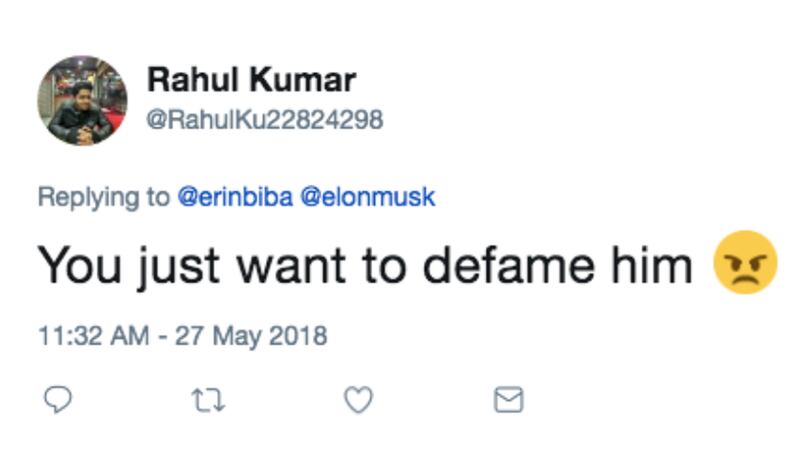
Task: Click the "Replying to" label
Action: pyautogui.click(x=103, y=197)
